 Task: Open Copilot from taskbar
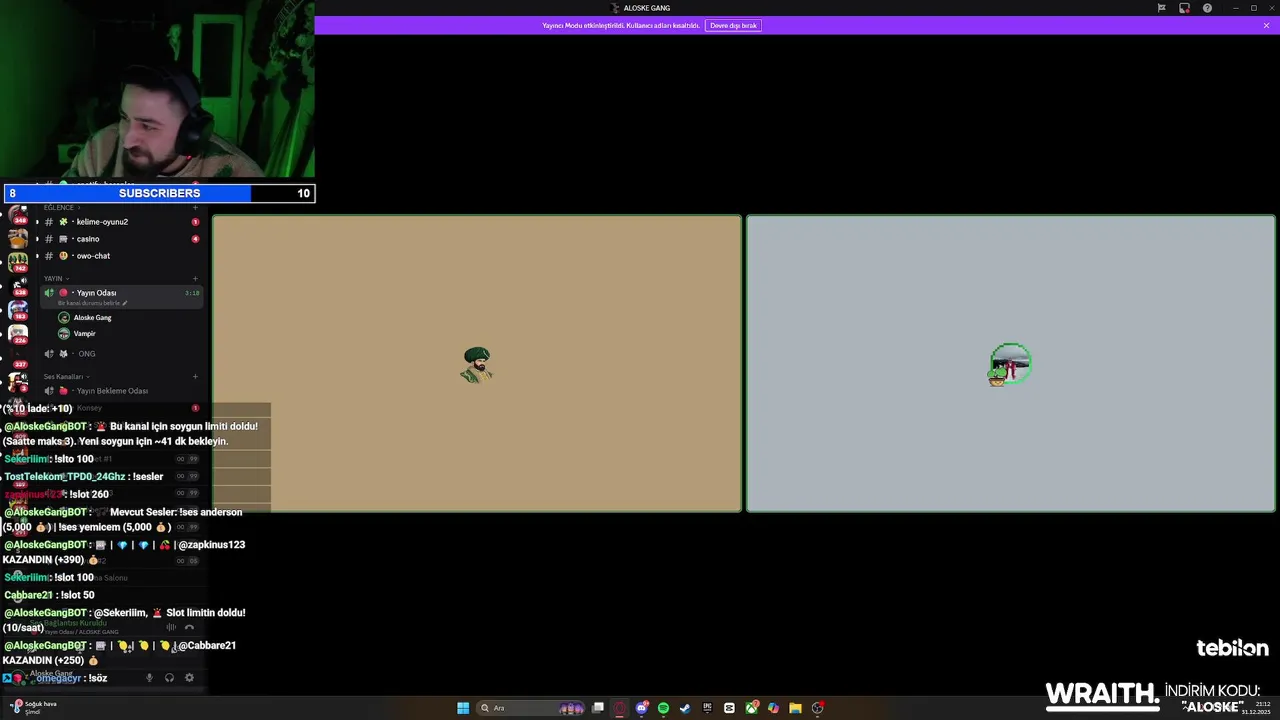click(x=773, y=708)
